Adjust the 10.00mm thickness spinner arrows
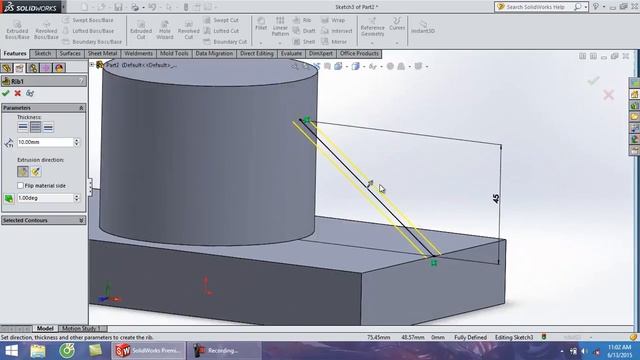The width and height of the screenshot is (640, 360). point(76,142)
